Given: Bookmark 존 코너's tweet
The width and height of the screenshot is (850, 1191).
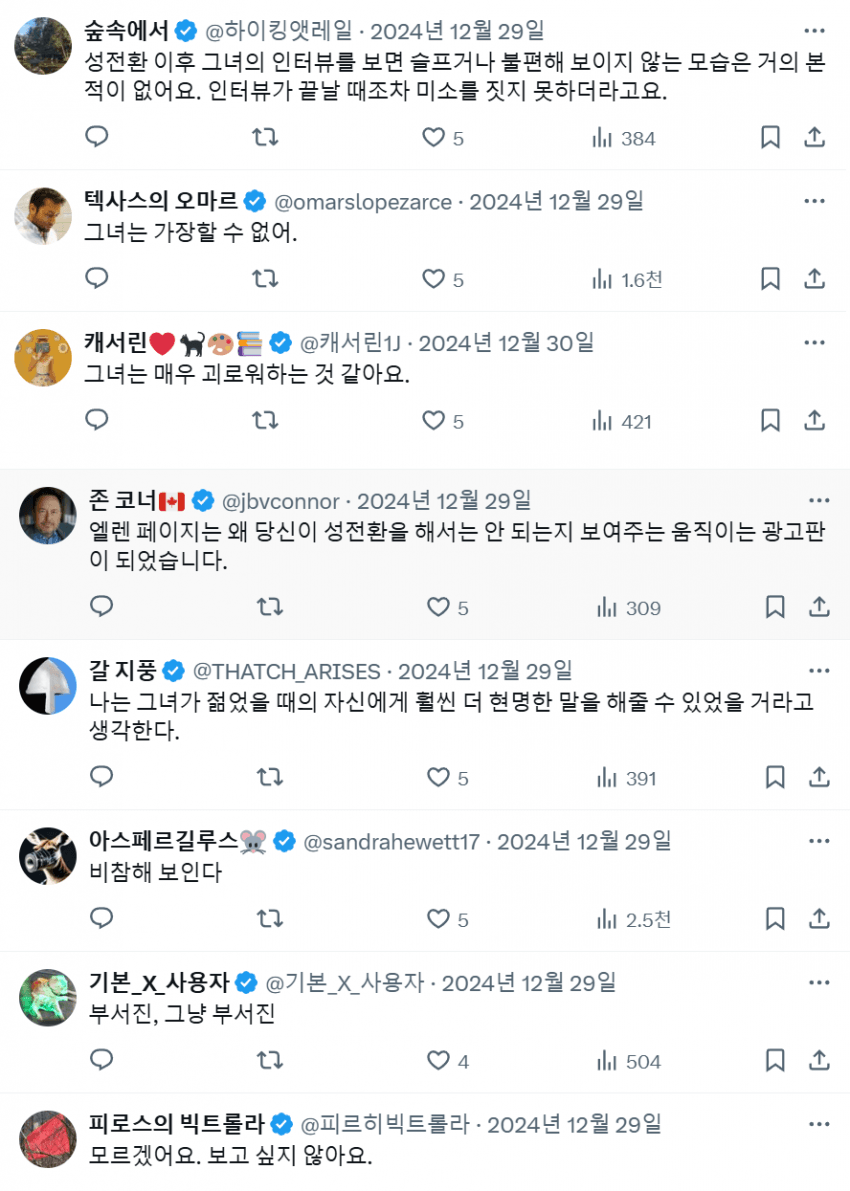Looking at the screenshot, I should 775,607.
